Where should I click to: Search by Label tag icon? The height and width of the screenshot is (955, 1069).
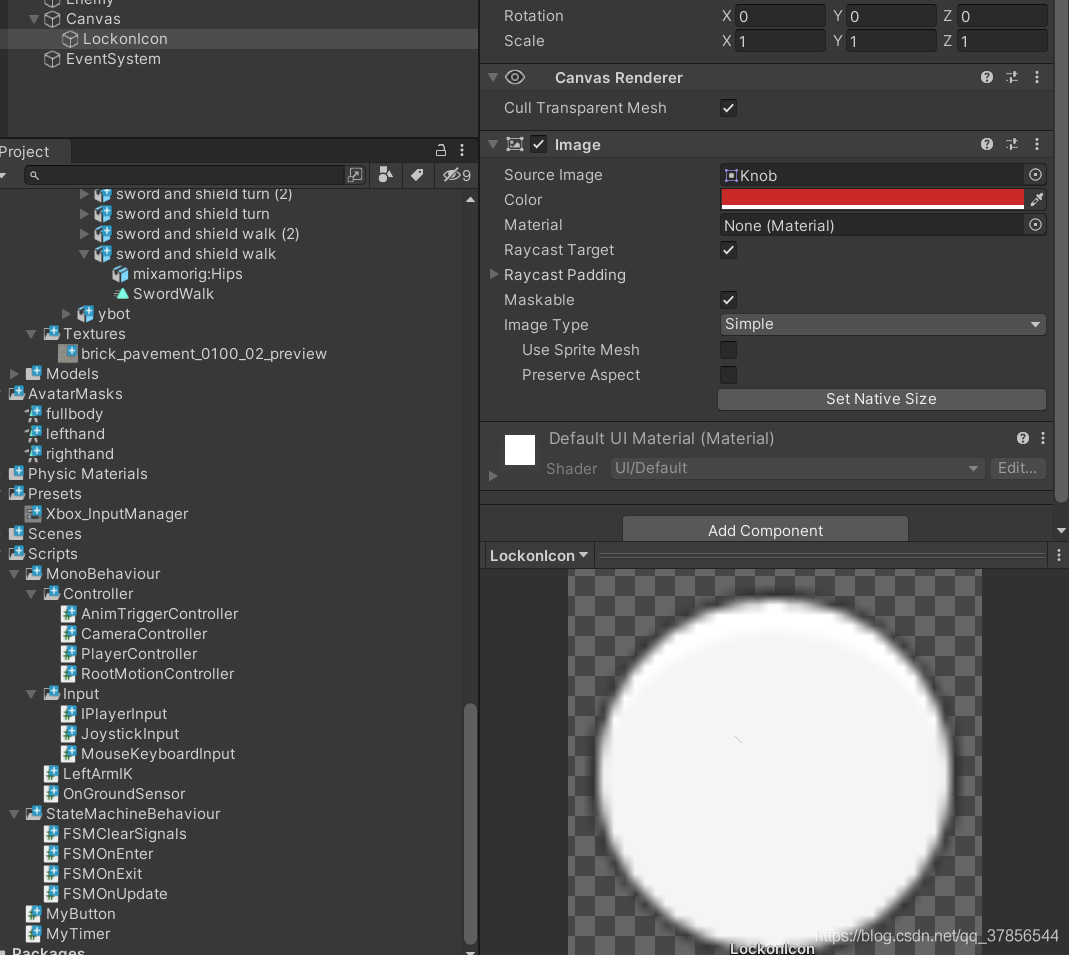pyautogui.click(x=417, y=175)
